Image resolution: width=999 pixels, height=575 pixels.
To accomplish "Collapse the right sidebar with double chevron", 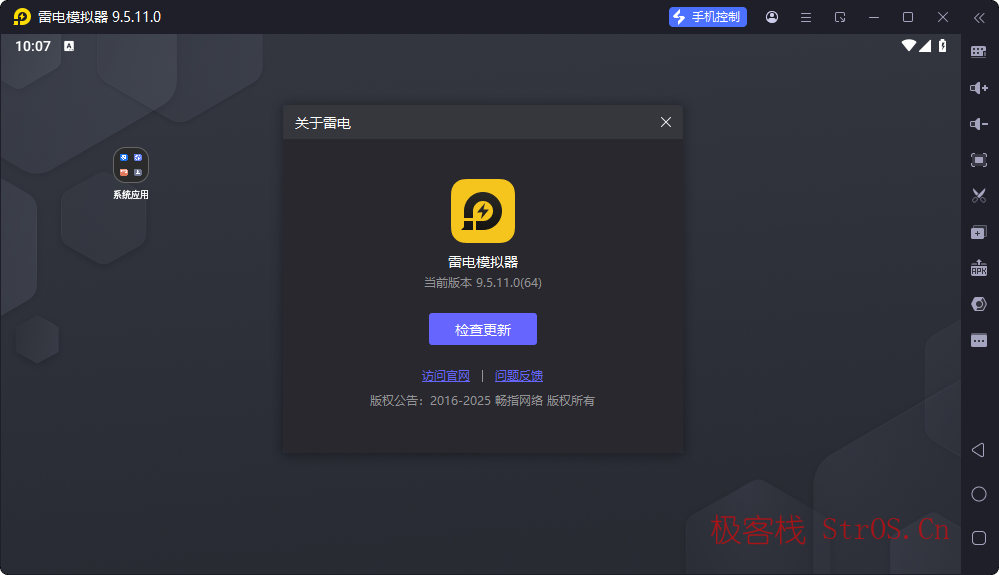I will click(x=979, y=17).
